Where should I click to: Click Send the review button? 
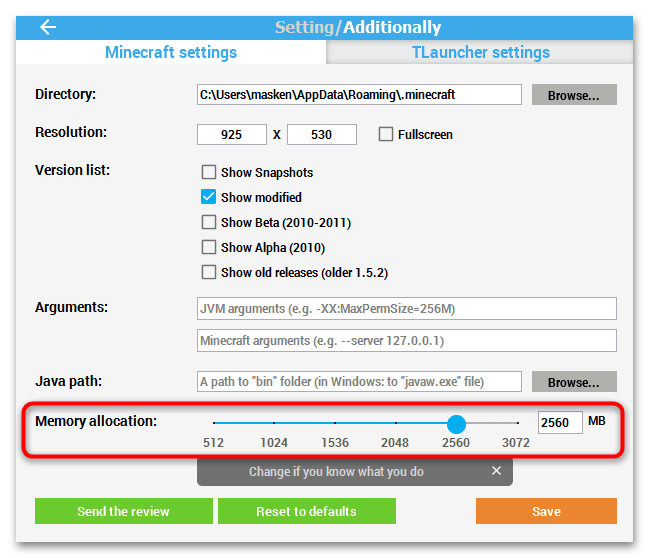[x=124, y=511]
